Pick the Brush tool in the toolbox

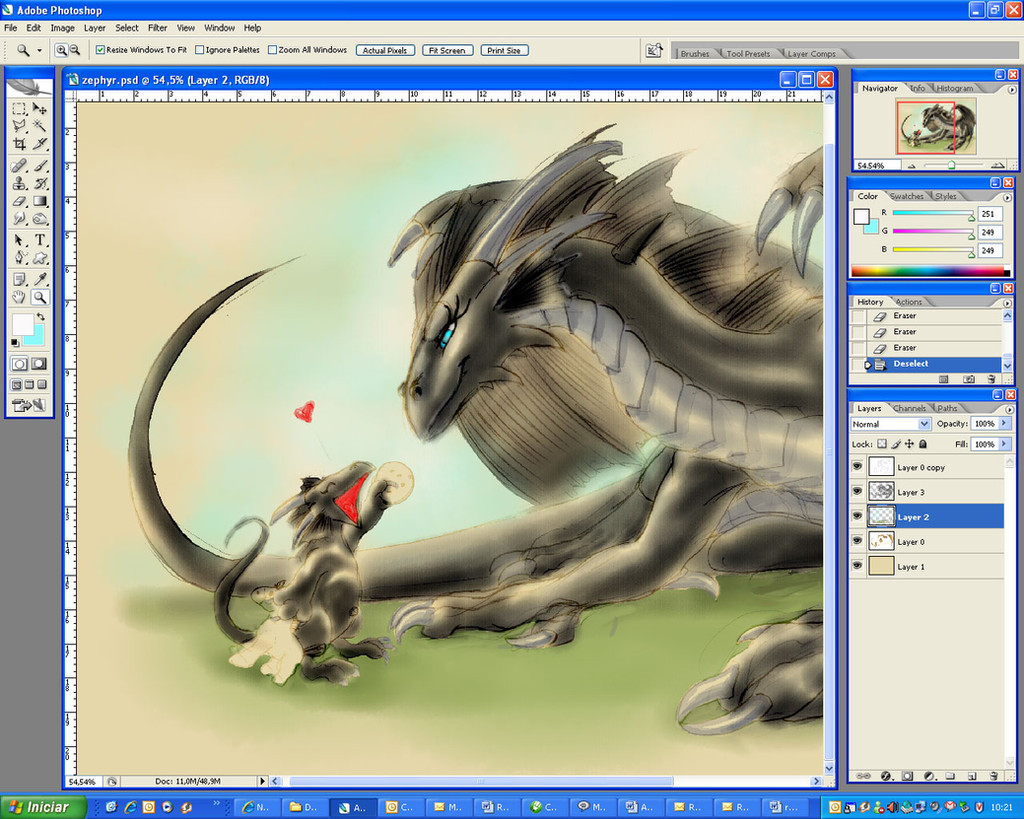click(x=40, y=166)
